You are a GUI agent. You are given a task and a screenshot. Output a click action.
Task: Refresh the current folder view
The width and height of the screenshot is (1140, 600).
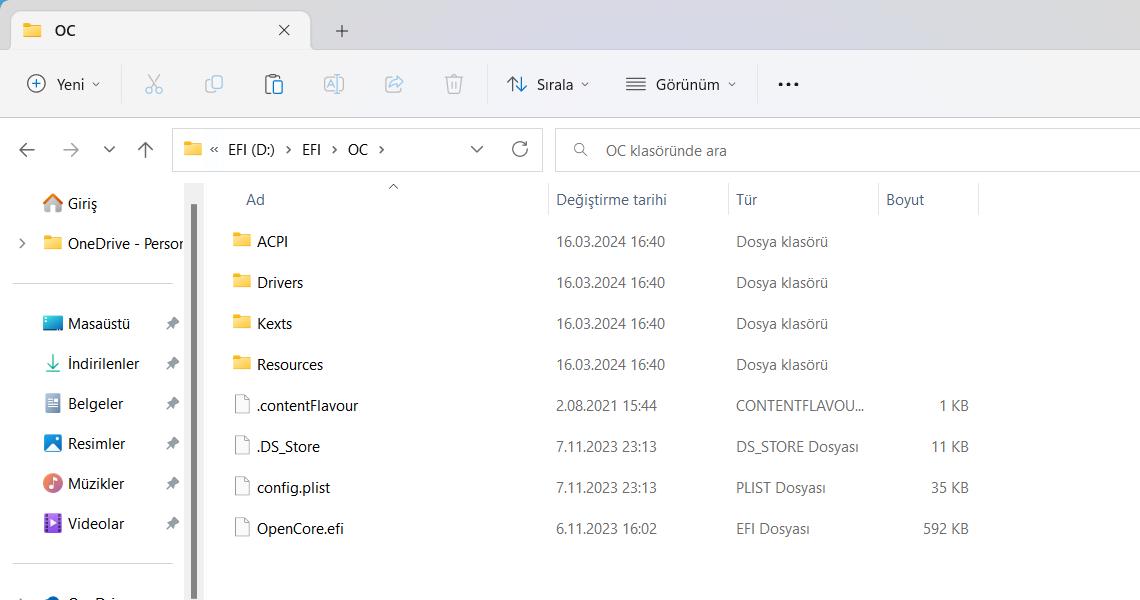pyautogui.click(x=519, y=150)
